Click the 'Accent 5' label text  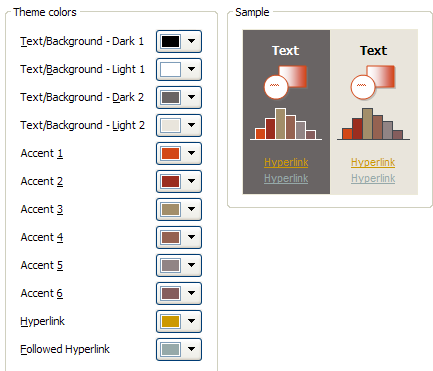click(x=42, y=265)
